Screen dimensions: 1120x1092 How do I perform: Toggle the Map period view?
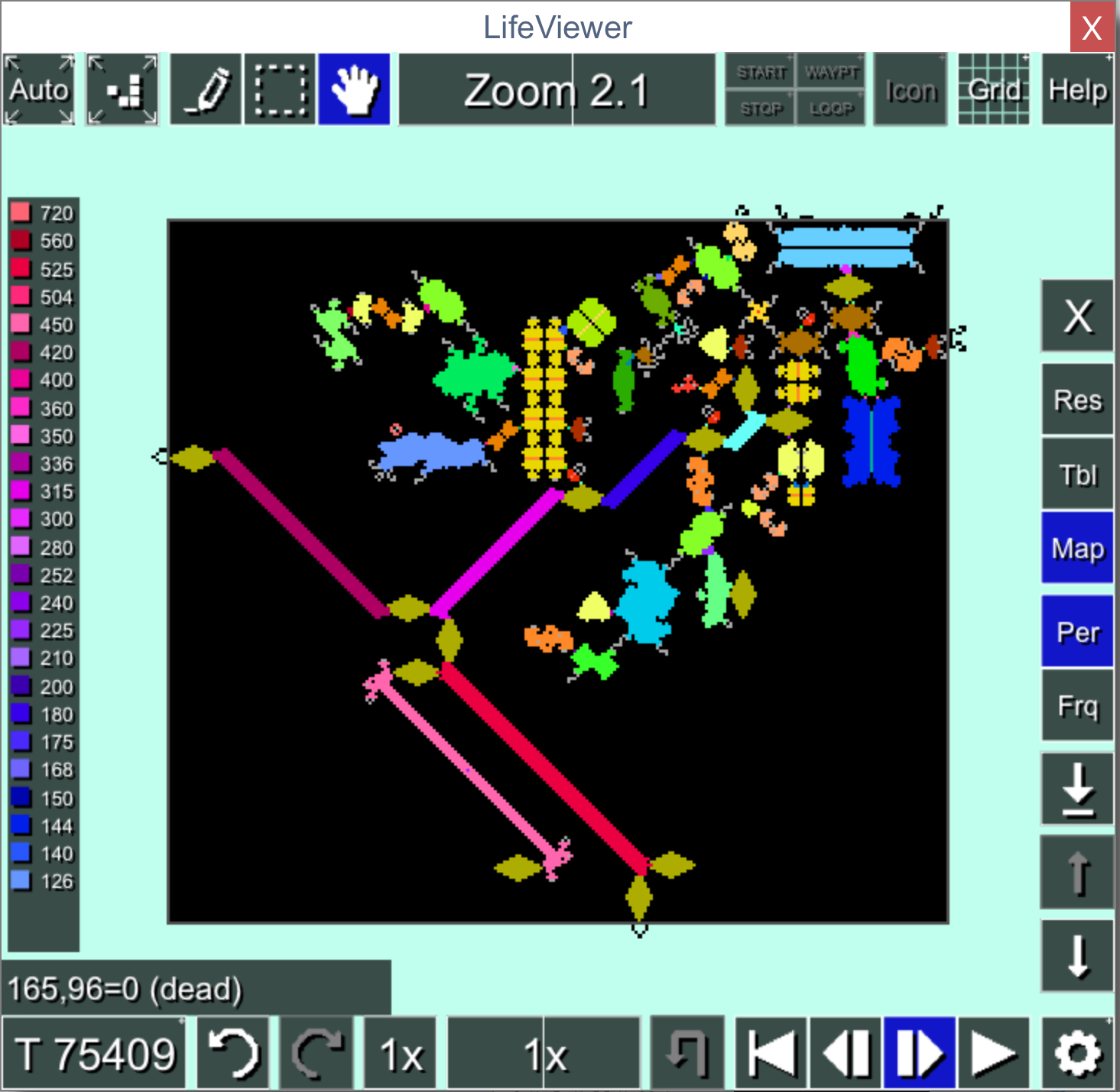[1078, 548]
